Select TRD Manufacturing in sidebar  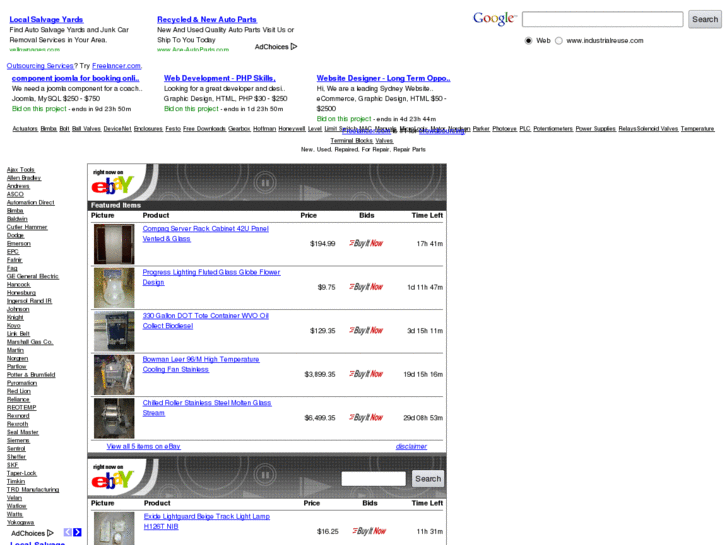tap(33, 490)
